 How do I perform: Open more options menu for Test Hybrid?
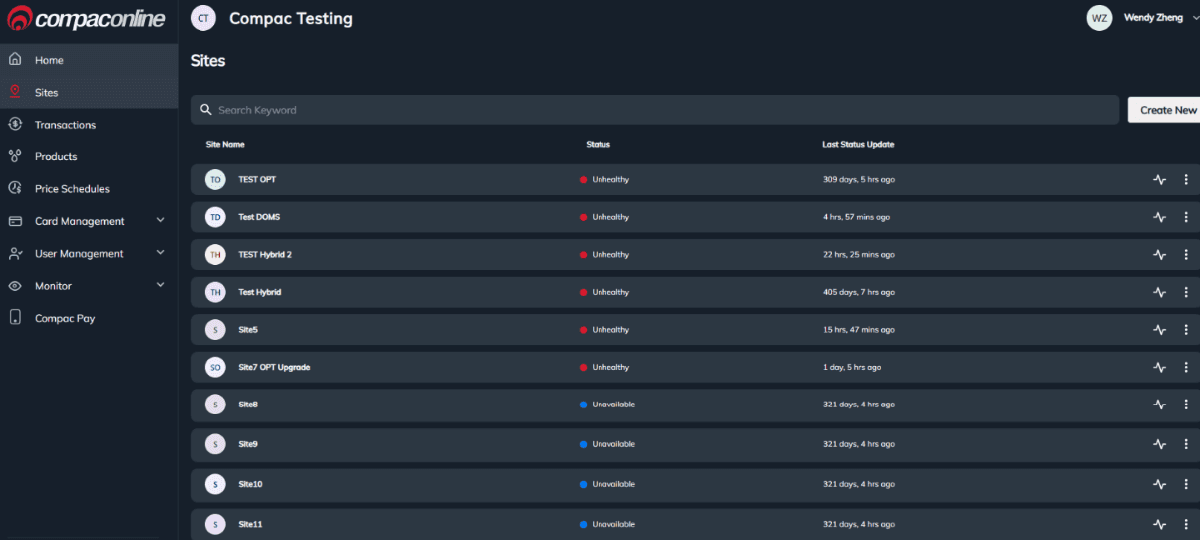(1186, 292)
